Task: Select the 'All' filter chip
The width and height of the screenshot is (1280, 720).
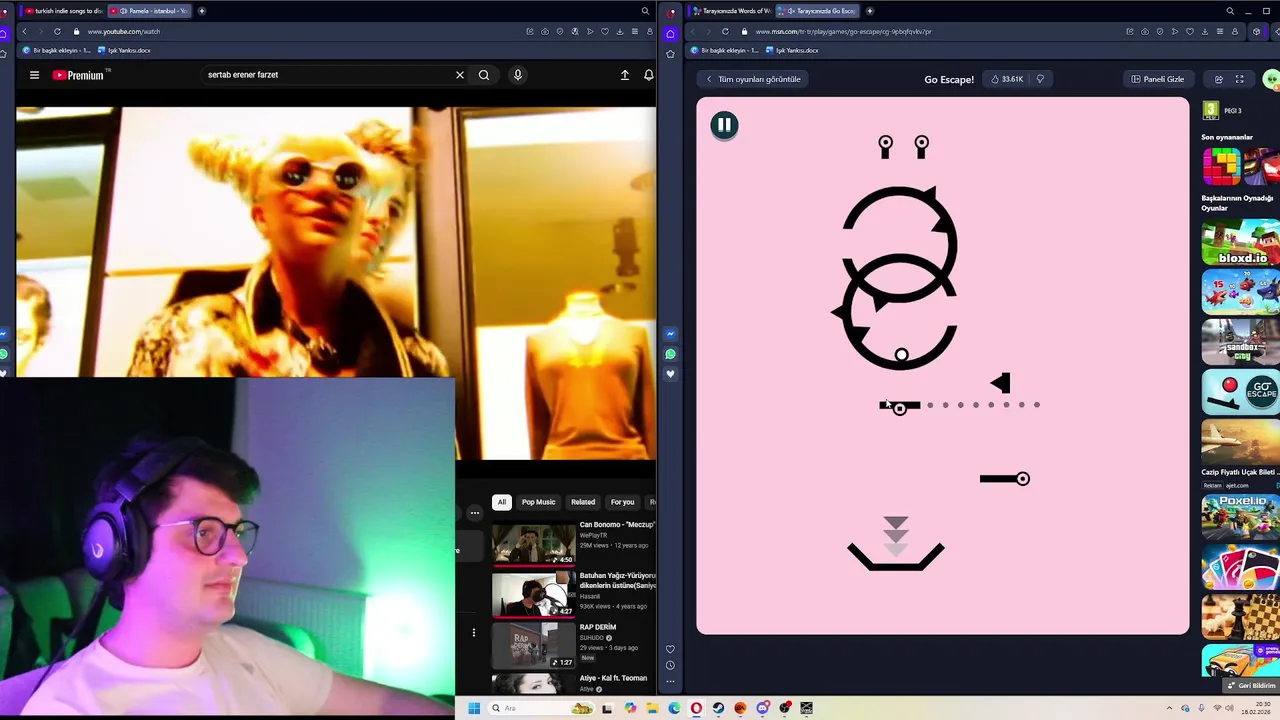Action: point(502,502)
